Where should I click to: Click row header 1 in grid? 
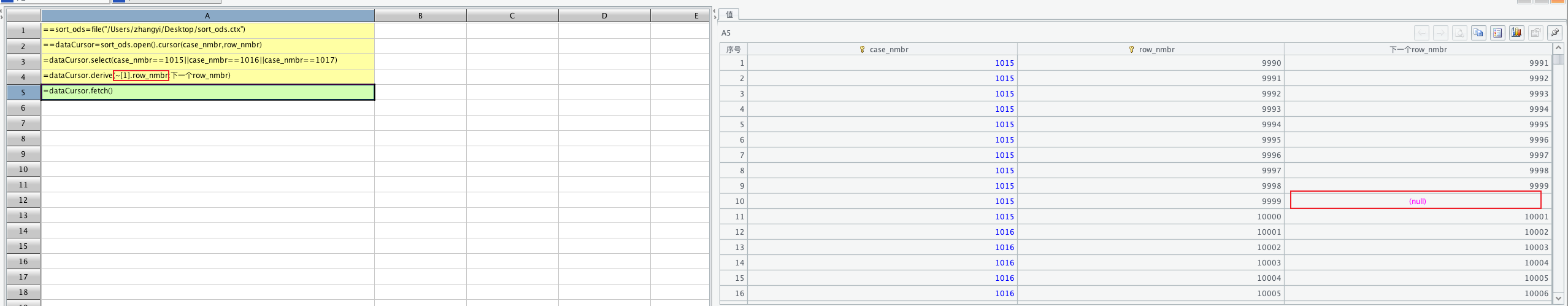23,31
